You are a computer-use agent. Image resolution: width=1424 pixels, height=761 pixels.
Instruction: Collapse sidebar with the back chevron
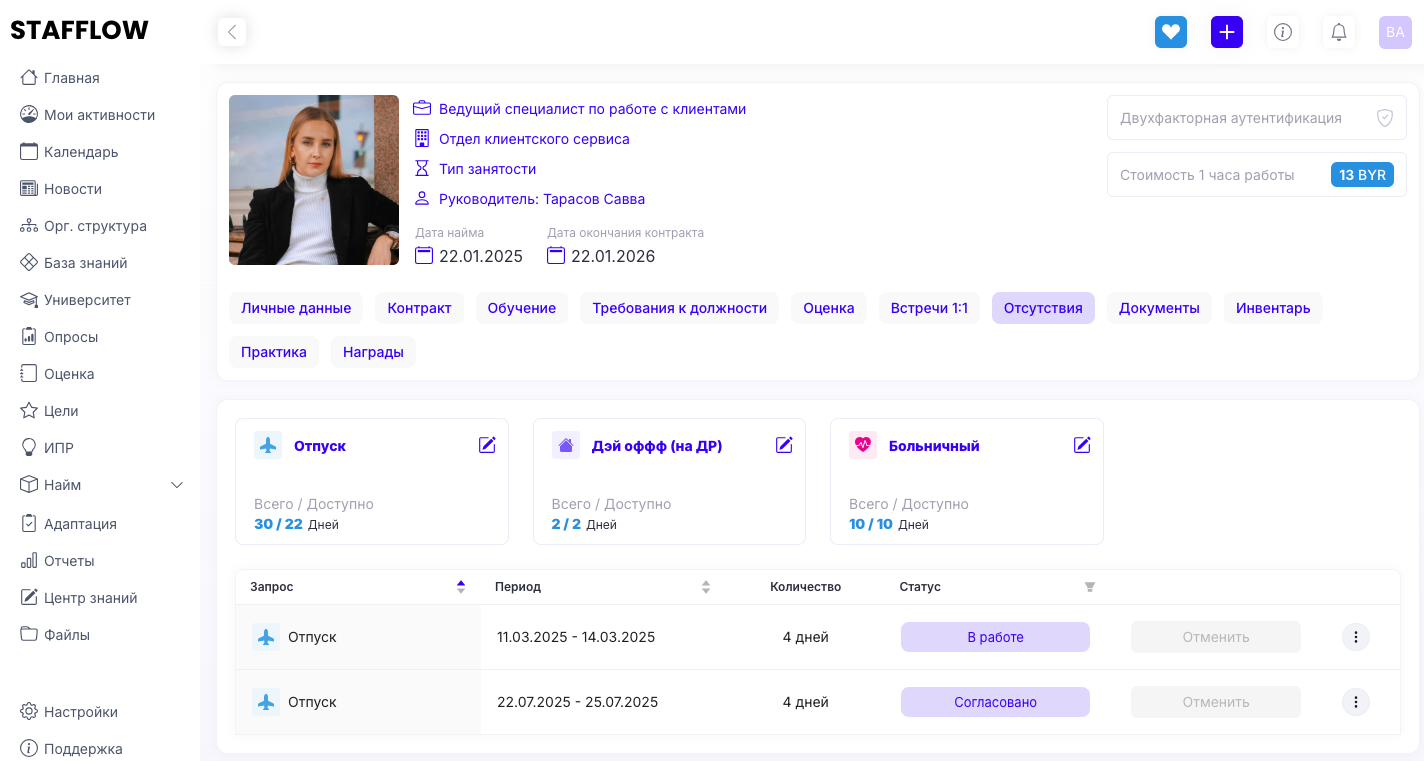(232, 32)
